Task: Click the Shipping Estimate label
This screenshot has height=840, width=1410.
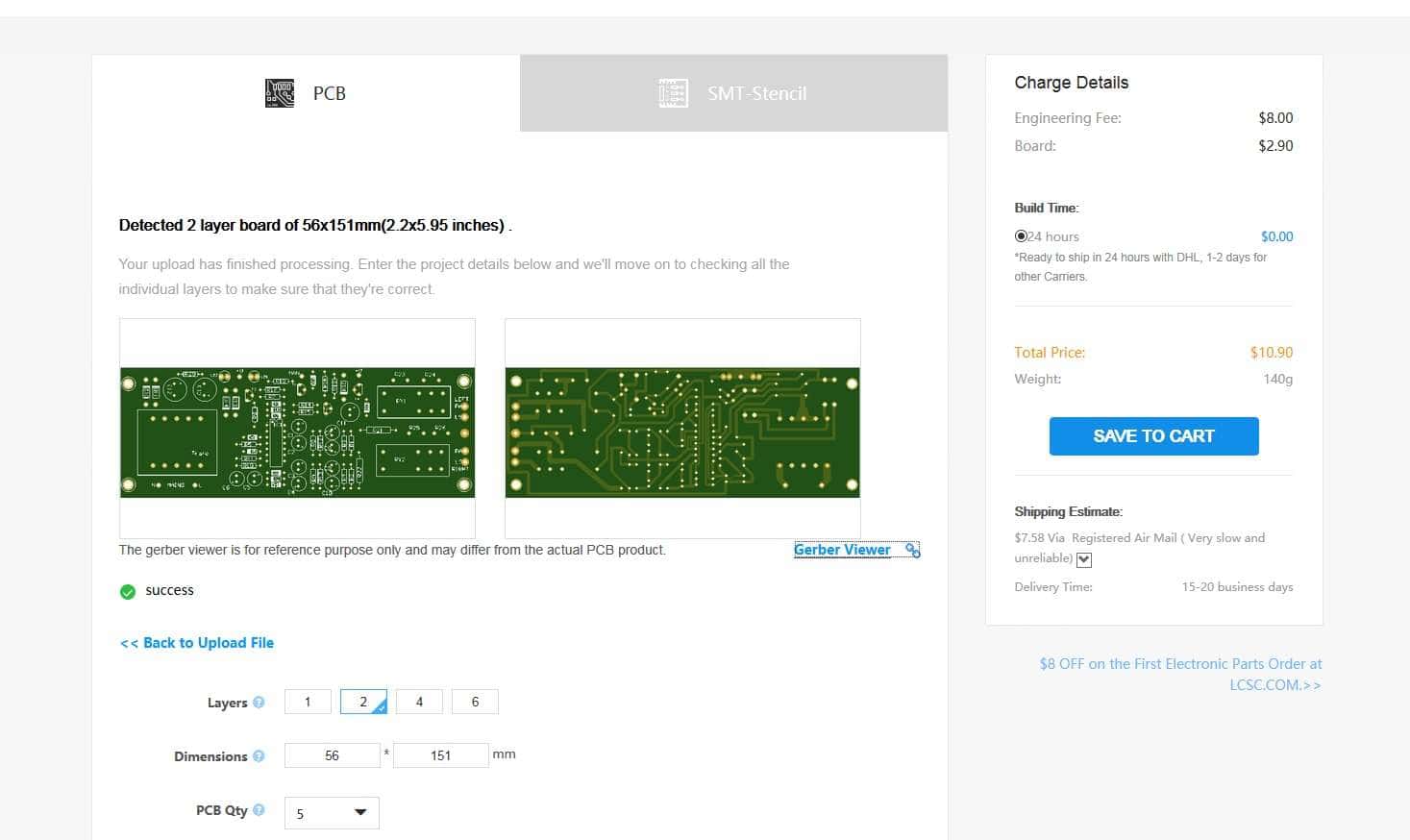Action: point(1069,512)
